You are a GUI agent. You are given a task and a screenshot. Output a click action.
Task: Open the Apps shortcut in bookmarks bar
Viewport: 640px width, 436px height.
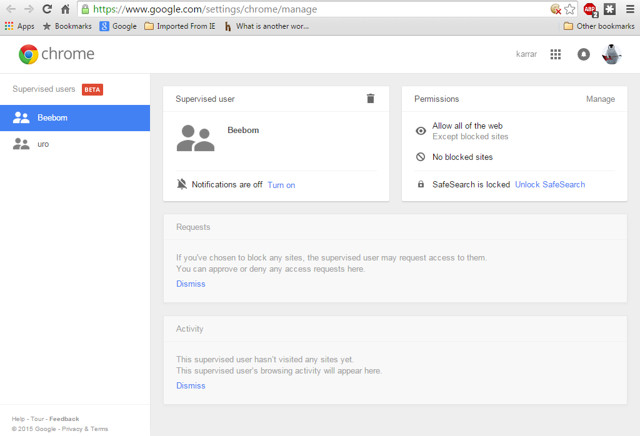[x=19, y=26]
